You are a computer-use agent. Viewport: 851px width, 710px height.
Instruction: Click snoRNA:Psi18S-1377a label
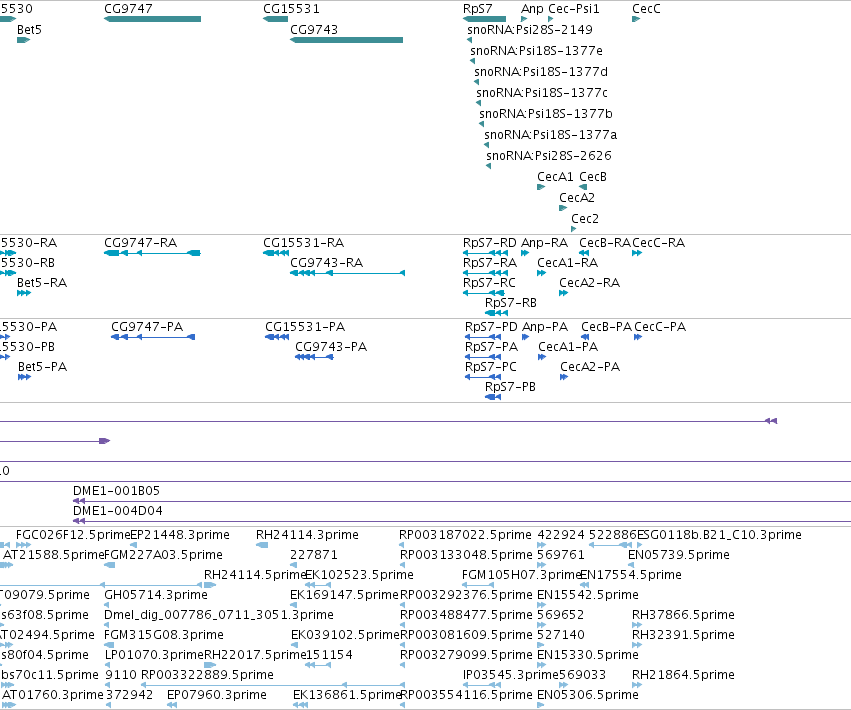click(x=551, y=135)
